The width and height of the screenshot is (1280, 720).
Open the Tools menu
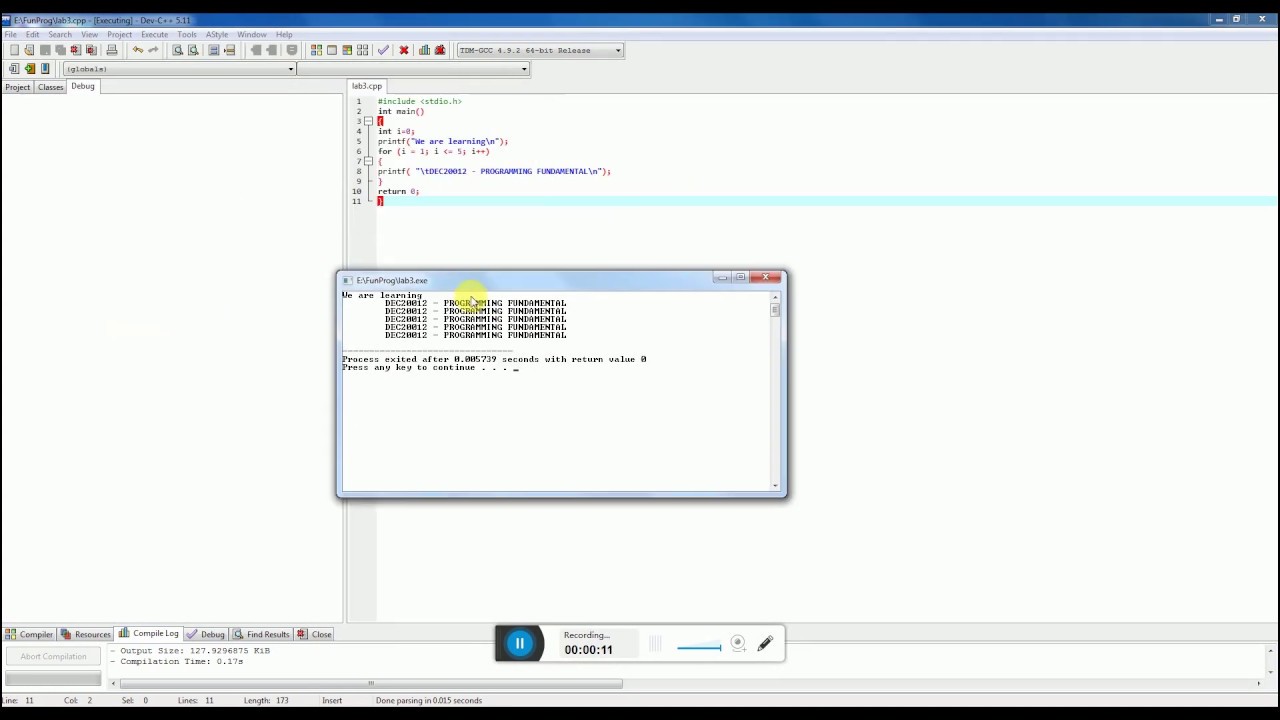tap(187, 34)
